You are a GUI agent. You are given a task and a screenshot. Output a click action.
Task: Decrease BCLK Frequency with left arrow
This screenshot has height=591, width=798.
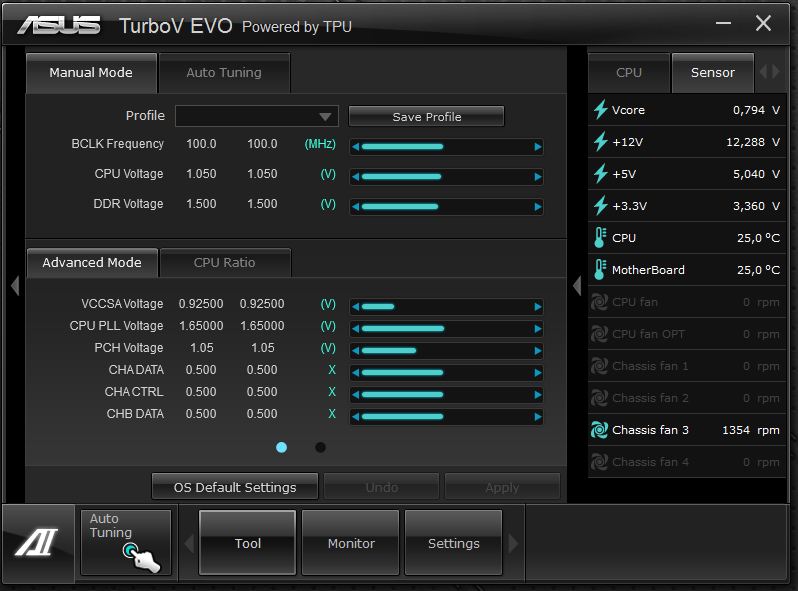[x=356, y=147]
